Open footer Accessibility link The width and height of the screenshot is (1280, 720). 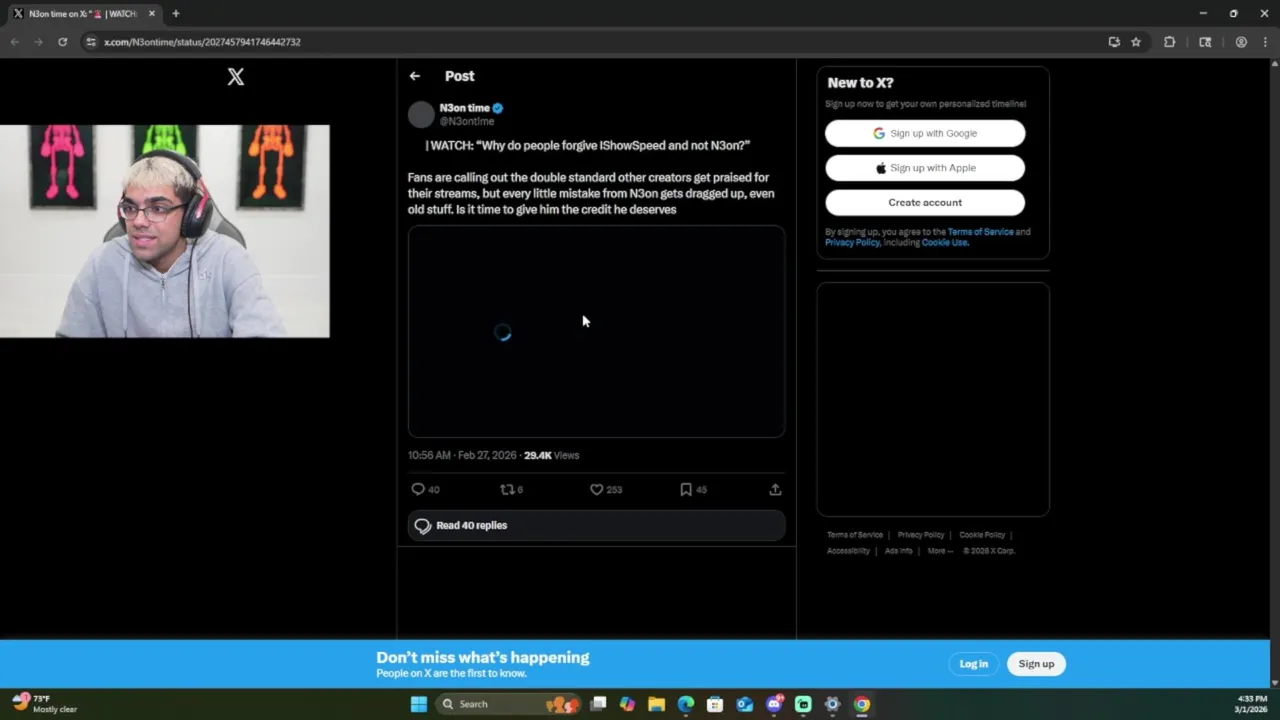coord(848,551)
